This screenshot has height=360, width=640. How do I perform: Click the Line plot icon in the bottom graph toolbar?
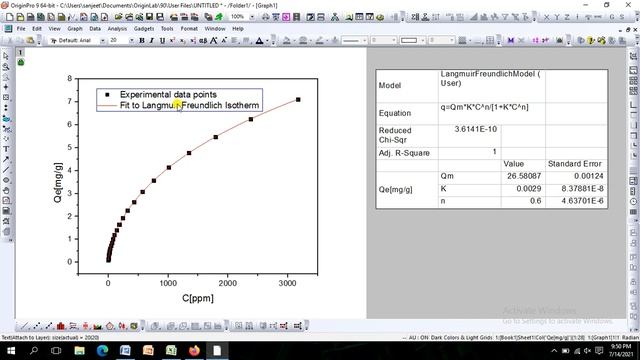[x=25, y=326]
